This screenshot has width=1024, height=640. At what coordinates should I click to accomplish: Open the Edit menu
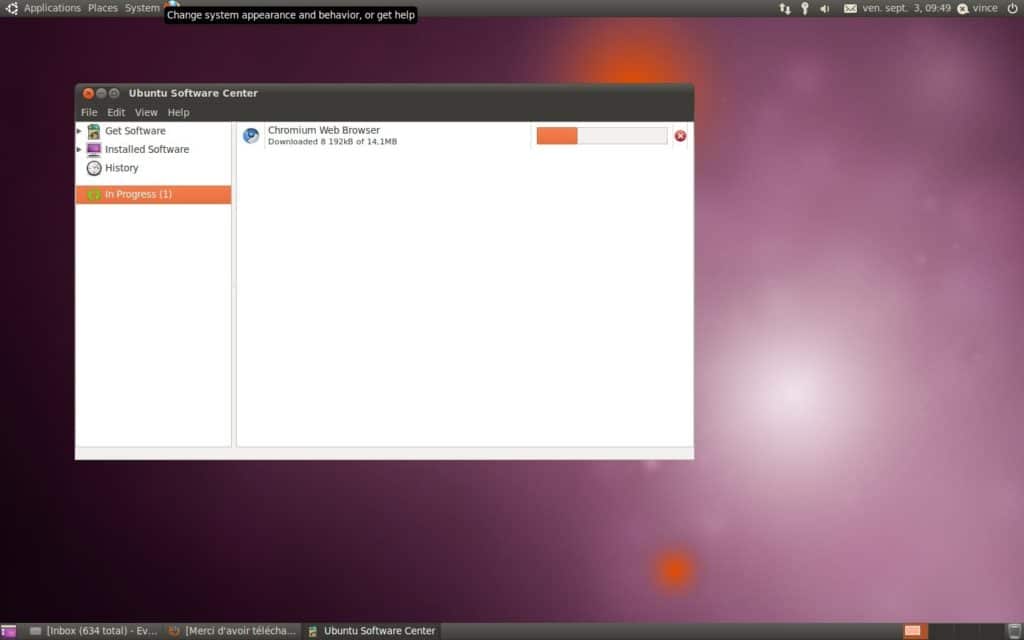point(116,112)
